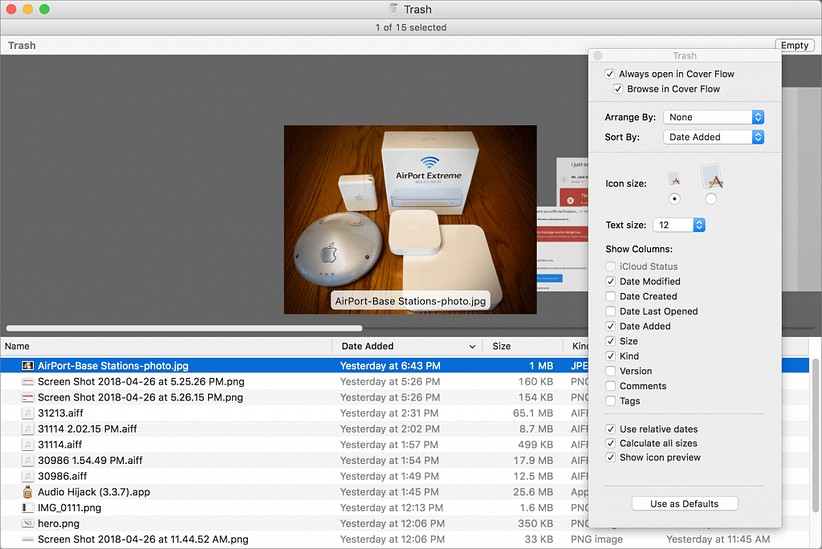The height and width of the screenshot is (549, 822).
Task: Uncheck the Kind column checkbox
Action: coord(610,356)
